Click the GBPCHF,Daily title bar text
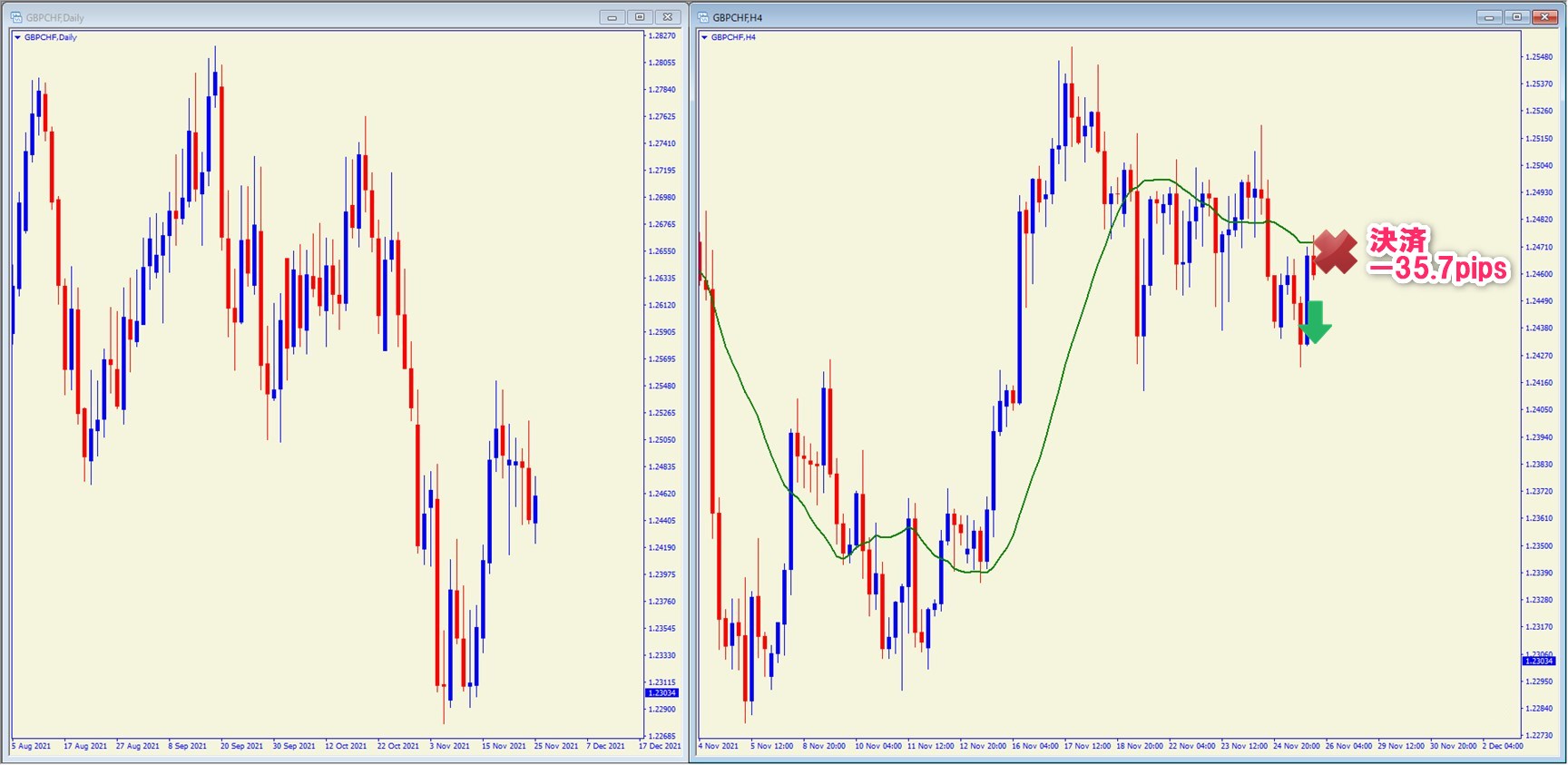The image size is (1568, 765). [x=54, y=18]
